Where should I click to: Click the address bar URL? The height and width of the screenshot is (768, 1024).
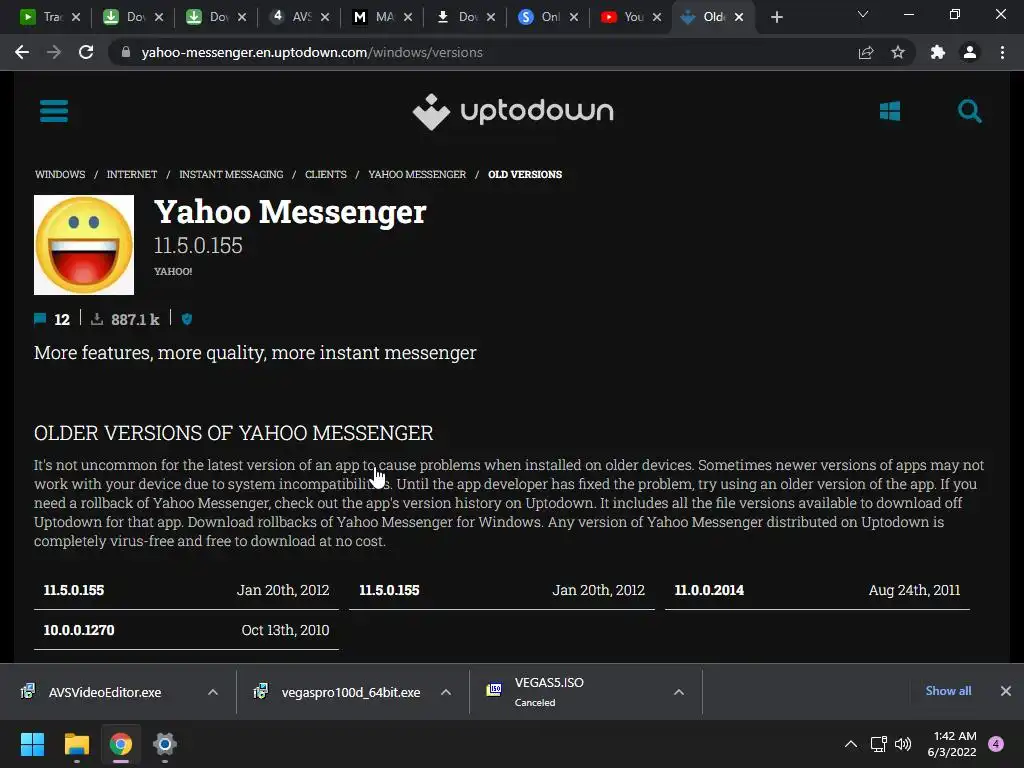click(x=312, y=52)
